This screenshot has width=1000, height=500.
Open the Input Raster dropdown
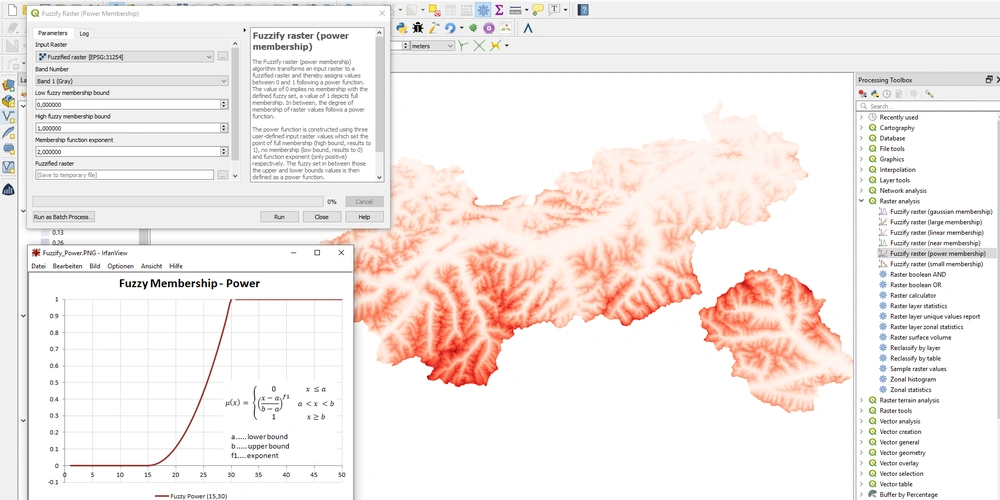[x=125, y=57]
